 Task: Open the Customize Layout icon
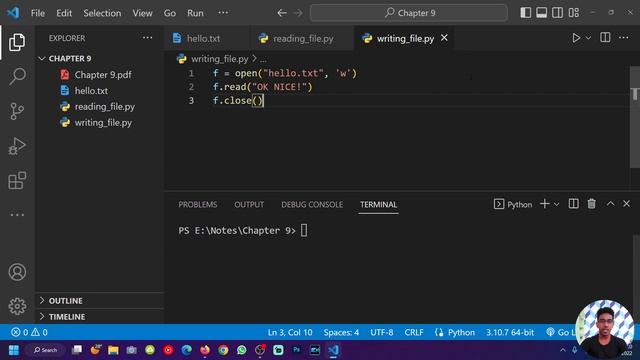pos(574,13)
